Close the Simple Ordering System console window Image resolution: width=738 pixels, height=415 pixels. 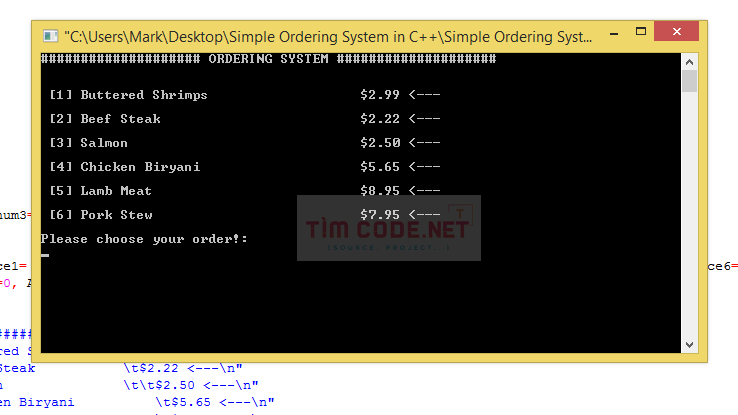pos(676,32)
